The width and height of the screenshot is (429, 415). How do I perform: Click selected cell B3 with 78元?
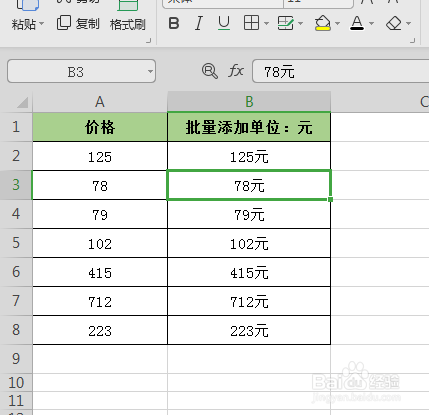pos(249,185)
